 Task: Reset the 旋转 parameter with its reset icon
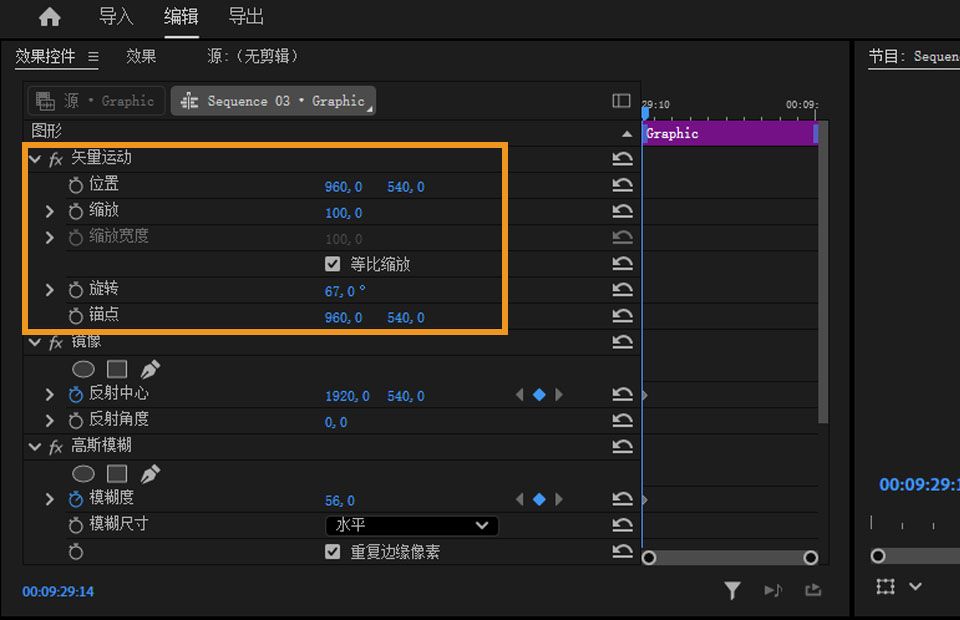point(622,289)
